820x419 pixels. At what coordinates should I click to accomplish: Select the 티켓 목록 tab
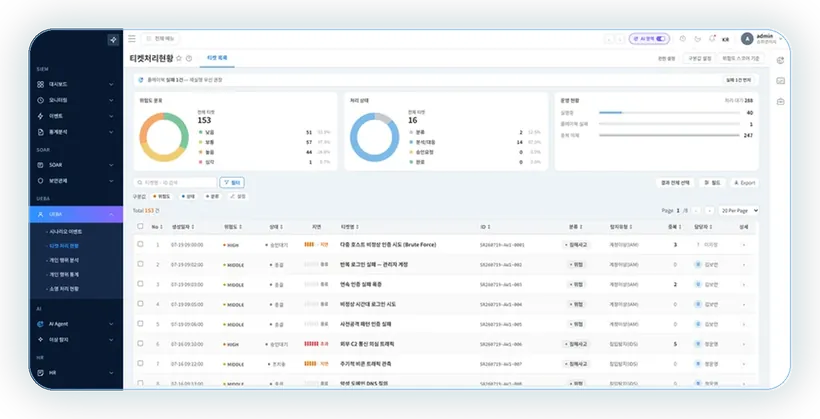(x=217, y=58)
